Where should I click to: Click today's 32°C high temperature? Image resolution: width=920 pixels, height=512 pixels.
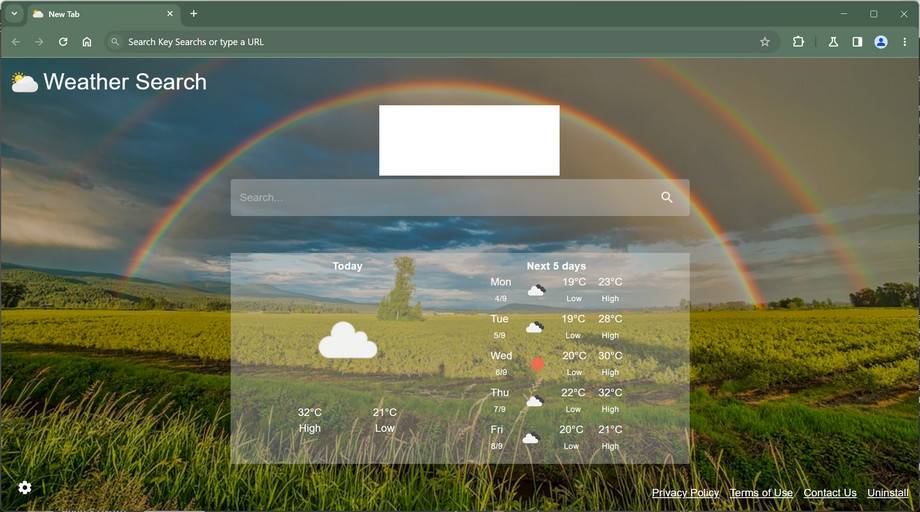point(310,412)
